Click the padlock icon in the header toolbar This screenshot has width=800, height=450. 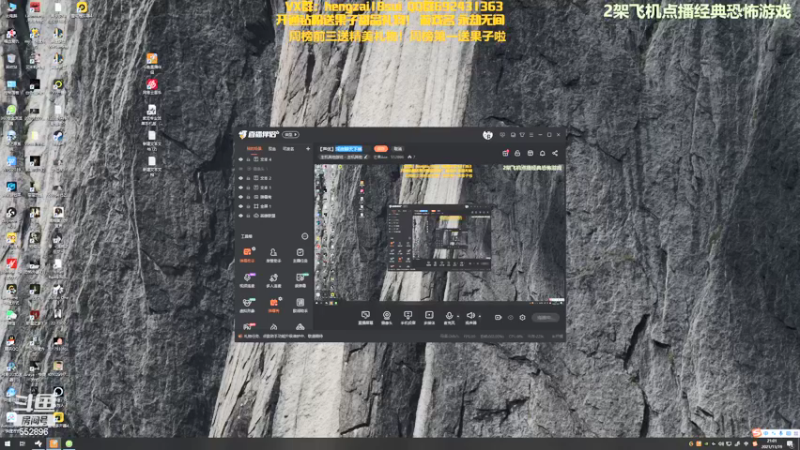(517, 153)
